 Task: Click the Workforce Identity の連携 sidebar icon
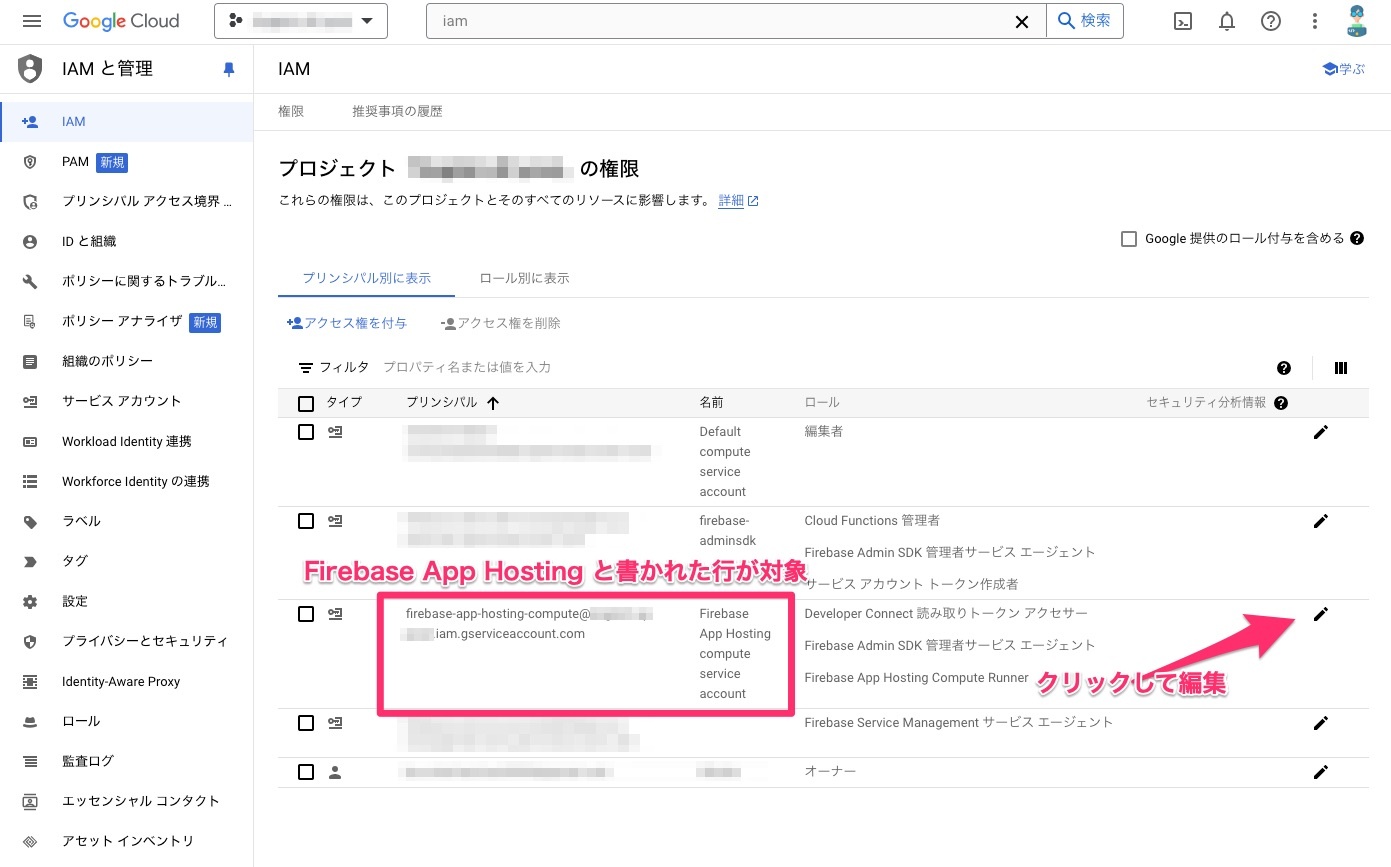(30, 481)
